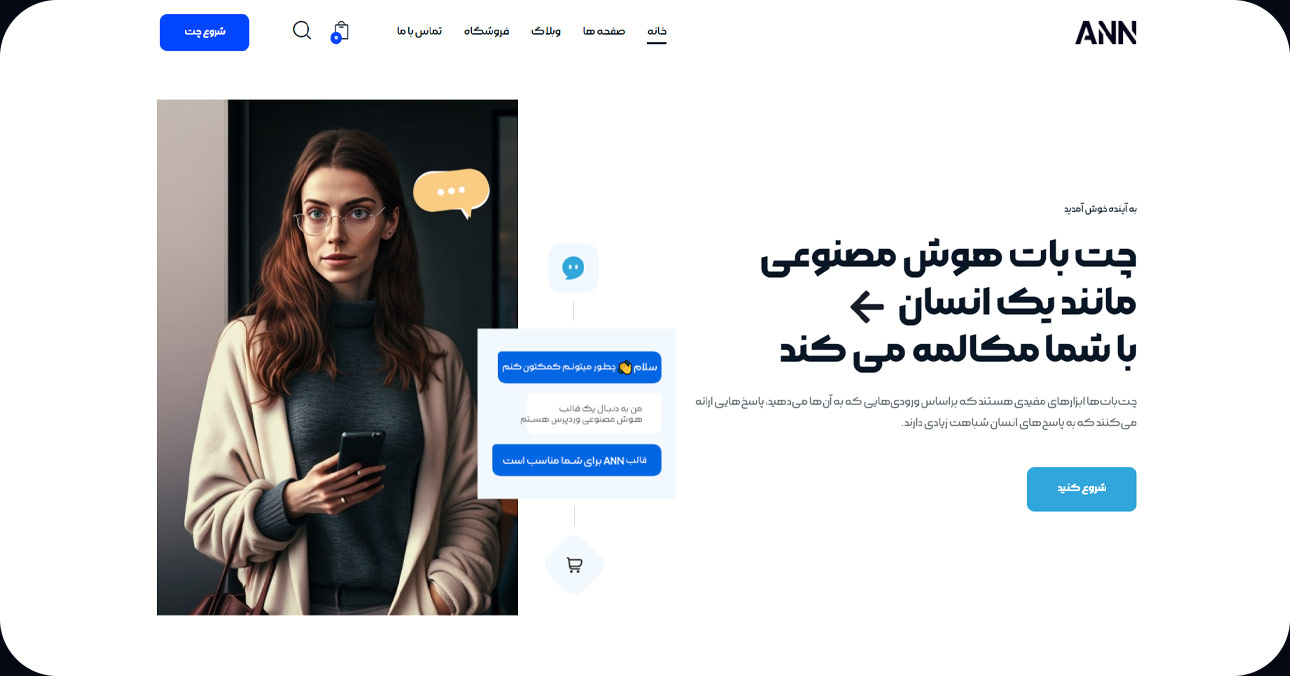This screenshot has width=1290, height=676.
Task: Click the woman holding phone image
Action: tap(337, 357)
